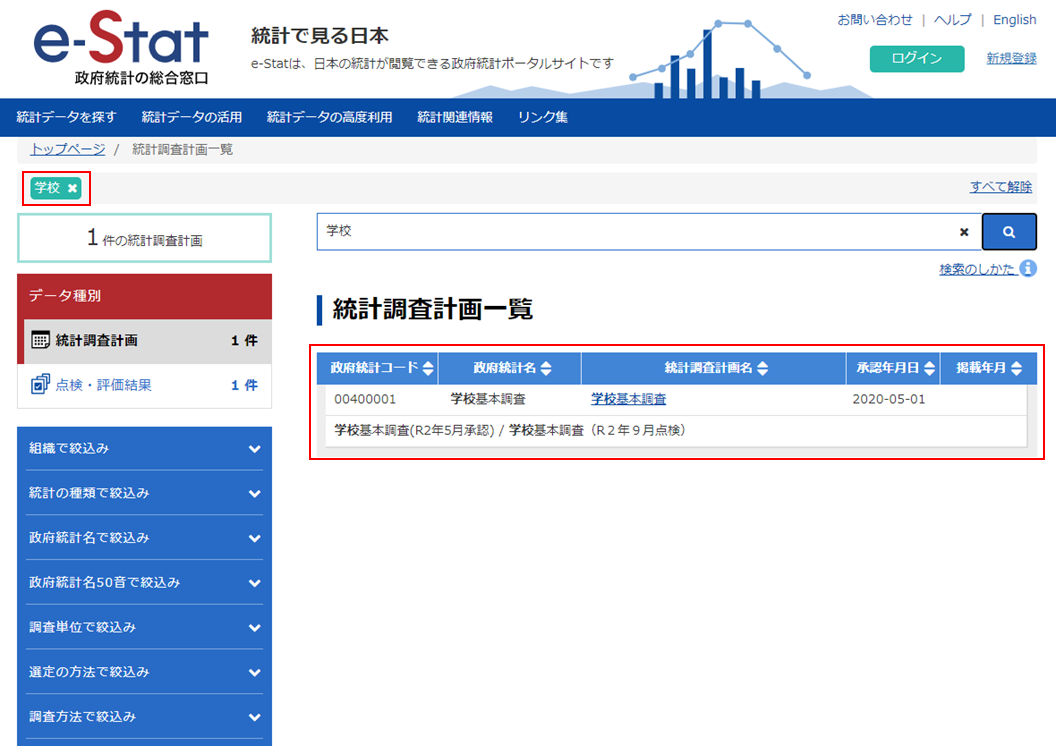Open ヘルプ link
Viewport: 1056px width, 746px height.
[x=952, y=20]
